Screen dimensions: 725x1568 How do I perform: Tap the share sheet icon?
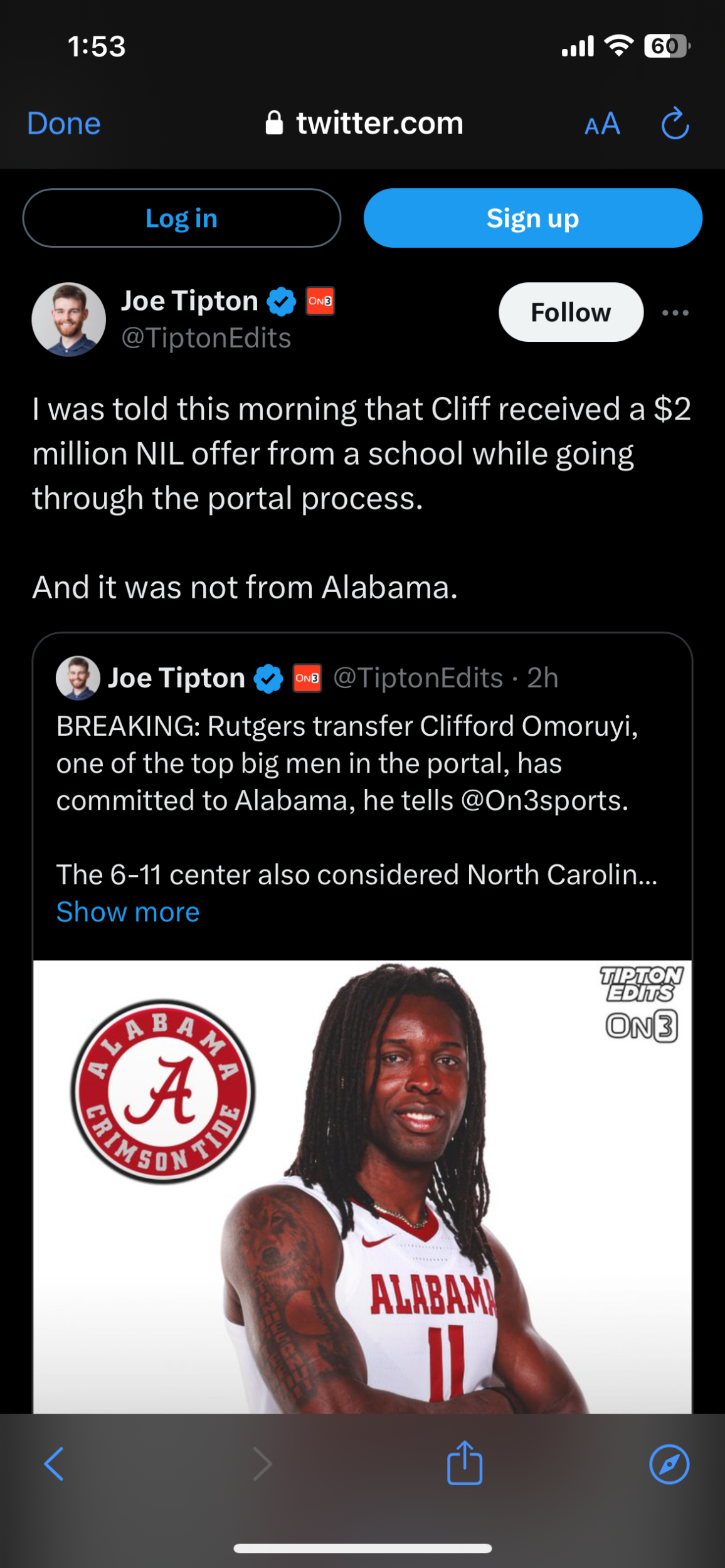click(464, 1463)
